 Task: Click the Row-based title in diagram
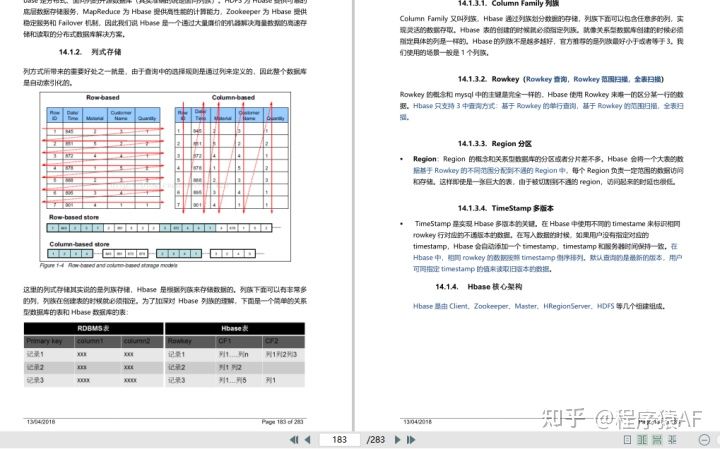102,97
